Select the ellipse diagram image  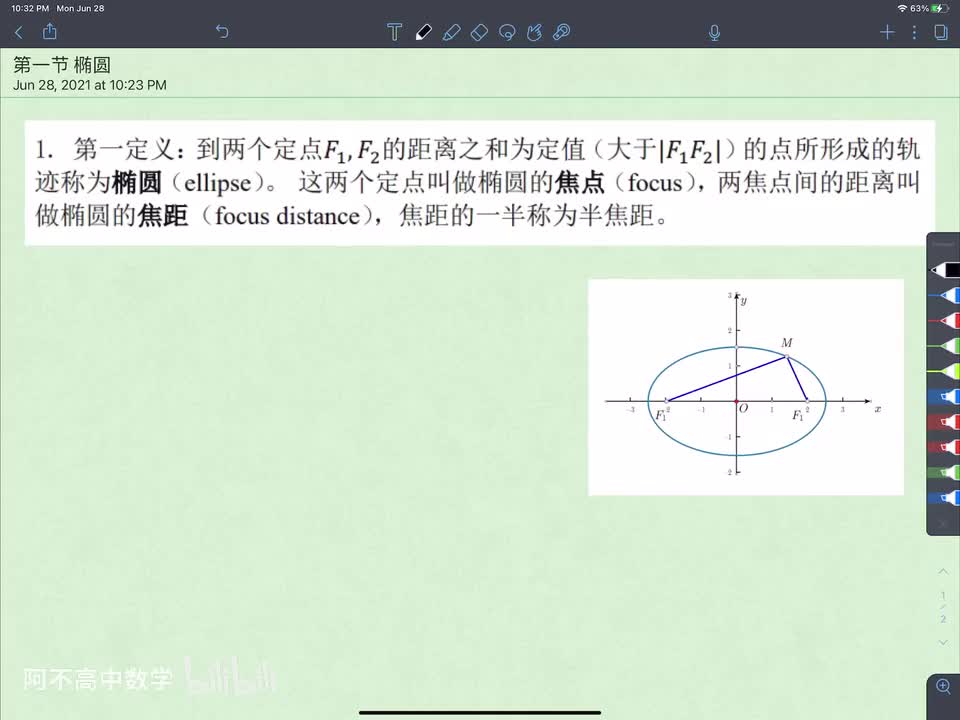coord(746,387)
